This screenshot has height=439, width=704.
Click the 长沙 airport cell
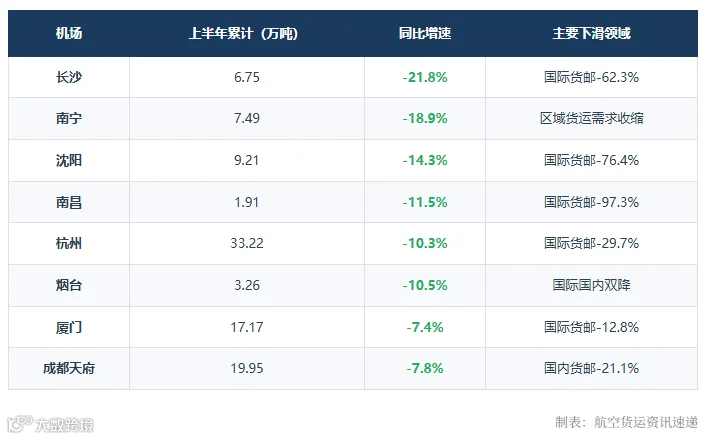[69, 77]
